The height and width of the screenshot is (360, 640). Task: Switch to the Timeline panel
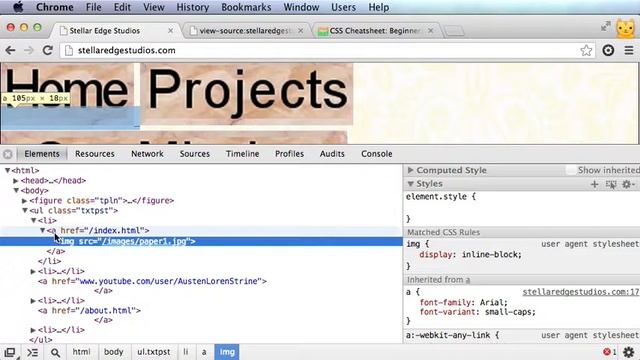(242, 154)
